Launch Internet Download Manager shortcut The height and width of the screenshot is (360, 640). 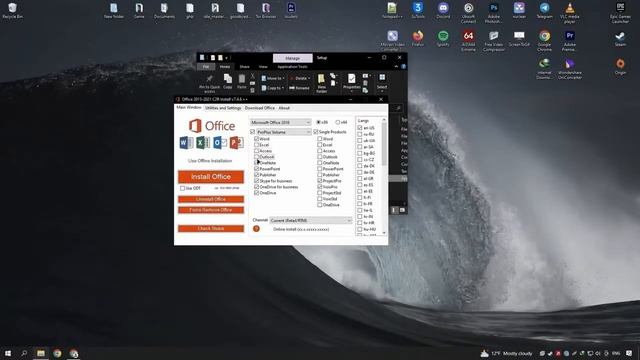544,68
